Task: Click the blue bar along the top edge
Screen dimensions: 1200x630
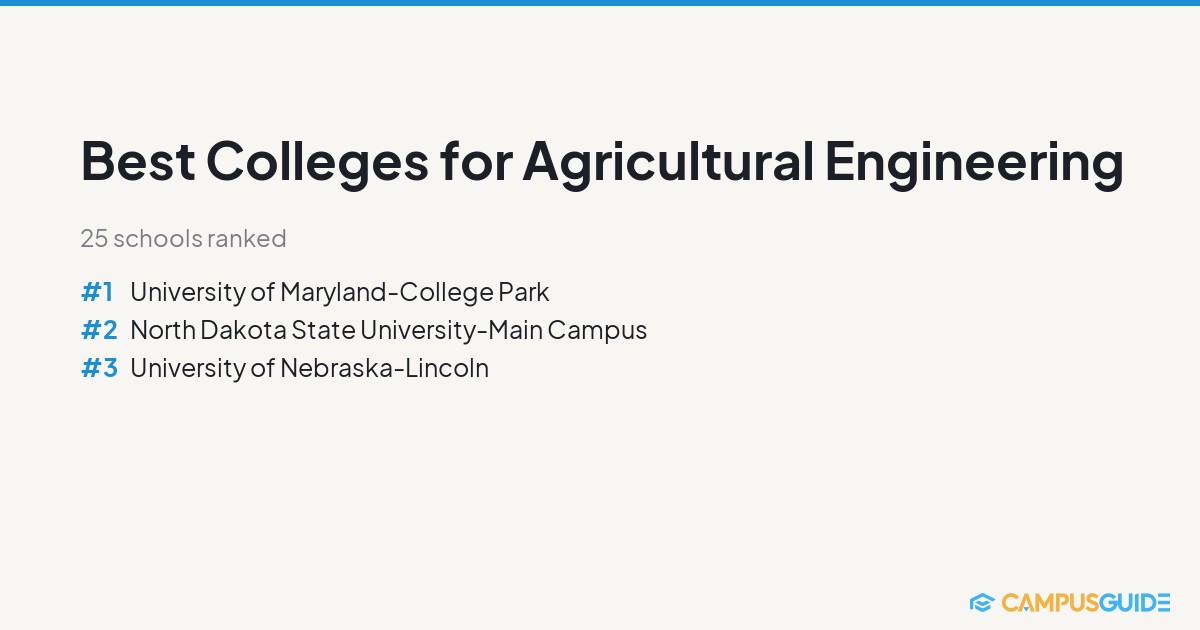Action: (x=600, y=3)
